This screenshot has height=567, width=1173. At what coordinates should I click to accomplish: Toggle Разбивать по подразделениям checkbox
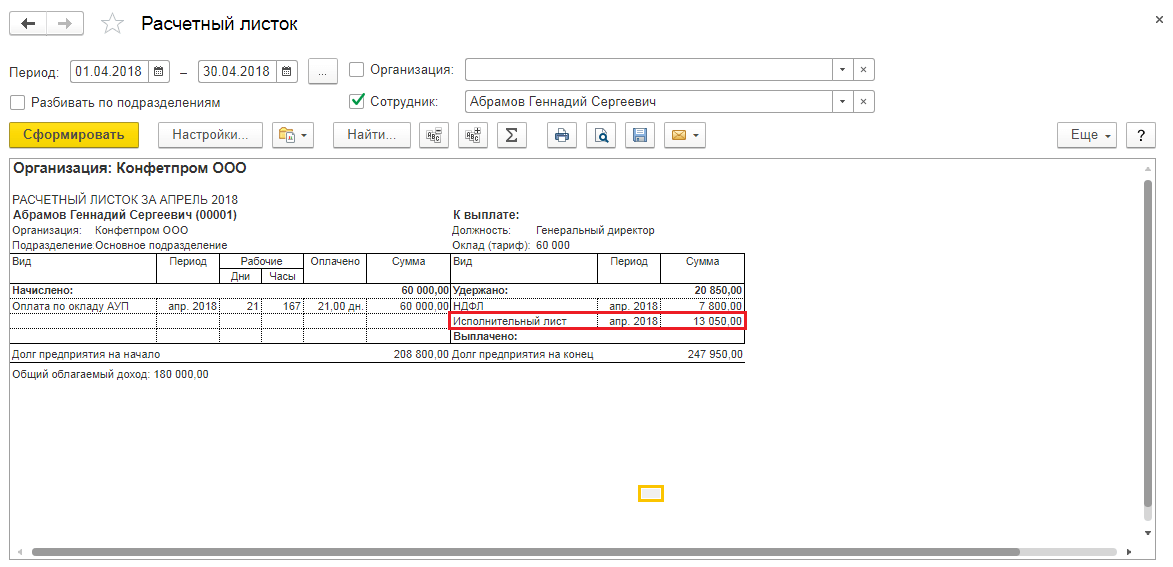tap(17, 102)
